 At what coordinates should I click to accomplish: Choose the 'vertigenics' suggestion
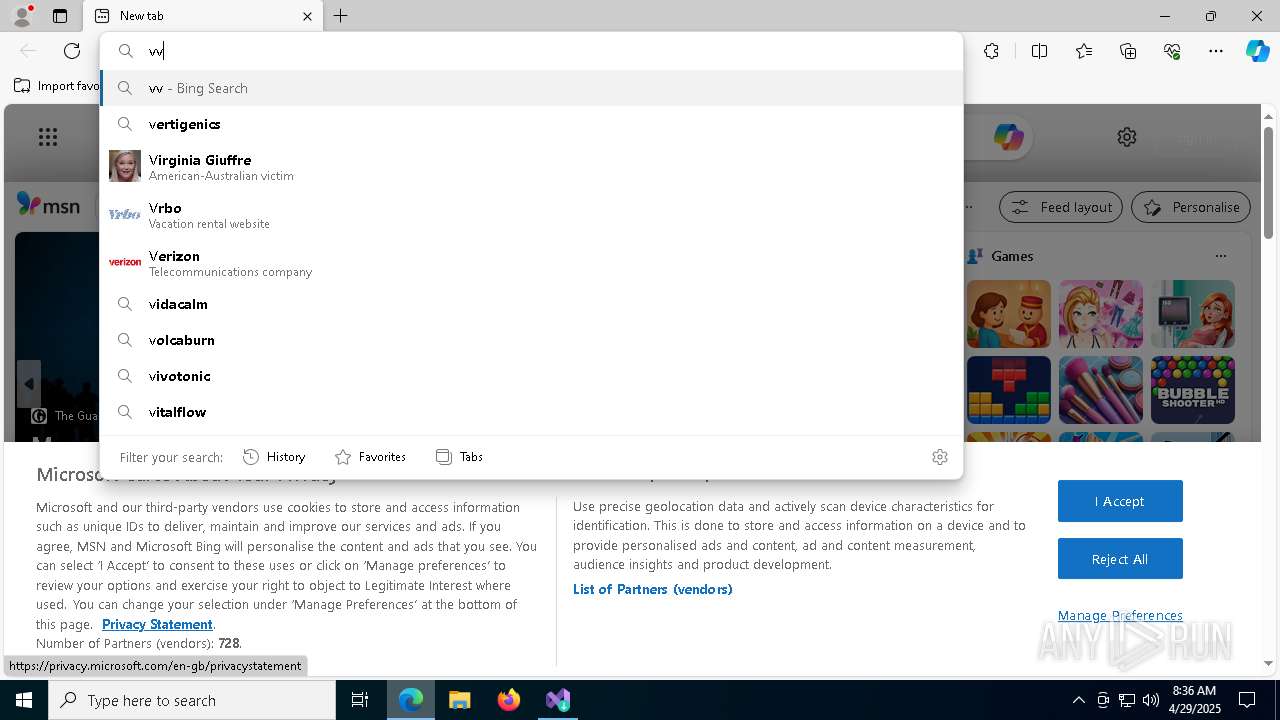[x=531, y=124]
